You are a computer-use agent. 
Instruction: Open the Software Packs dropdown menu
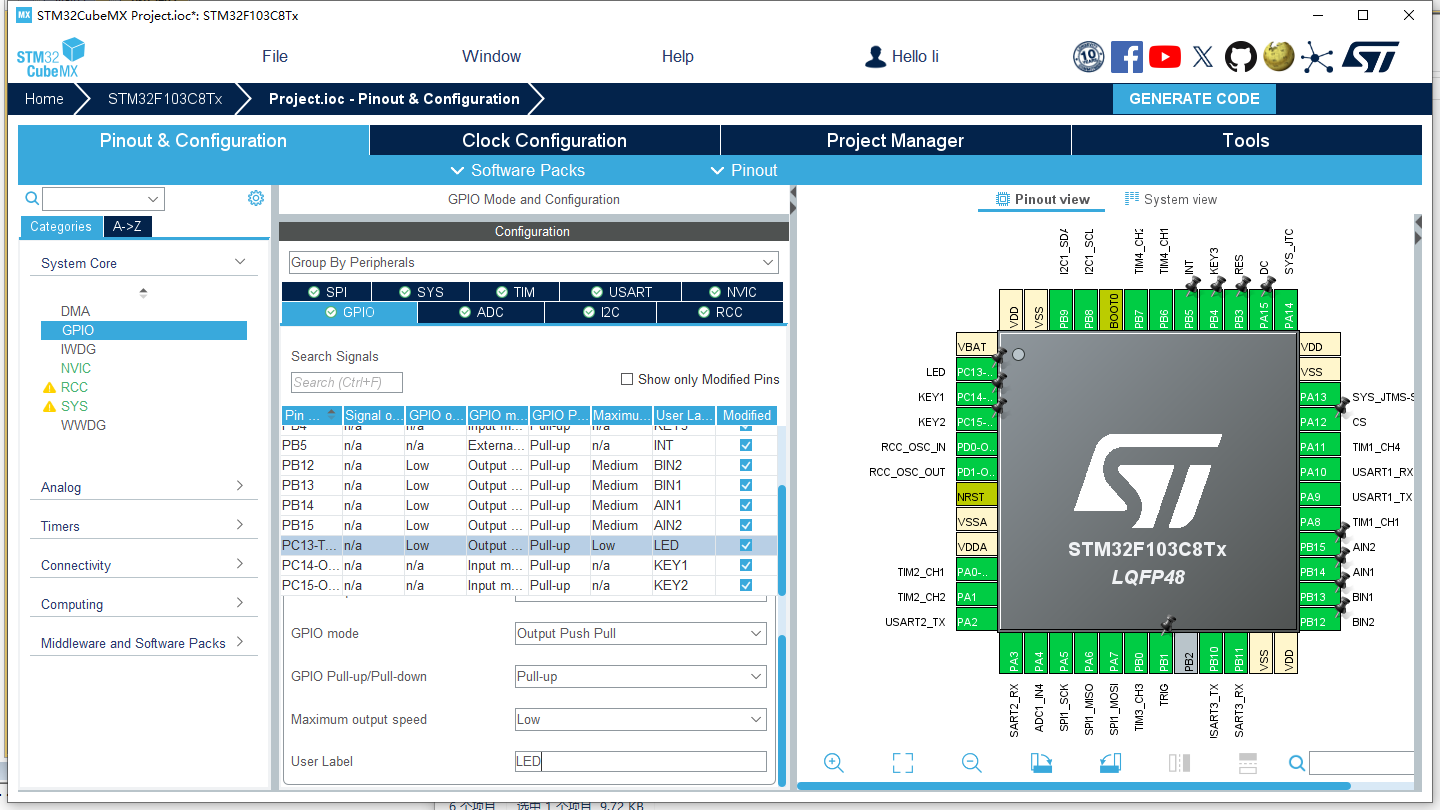518,170
